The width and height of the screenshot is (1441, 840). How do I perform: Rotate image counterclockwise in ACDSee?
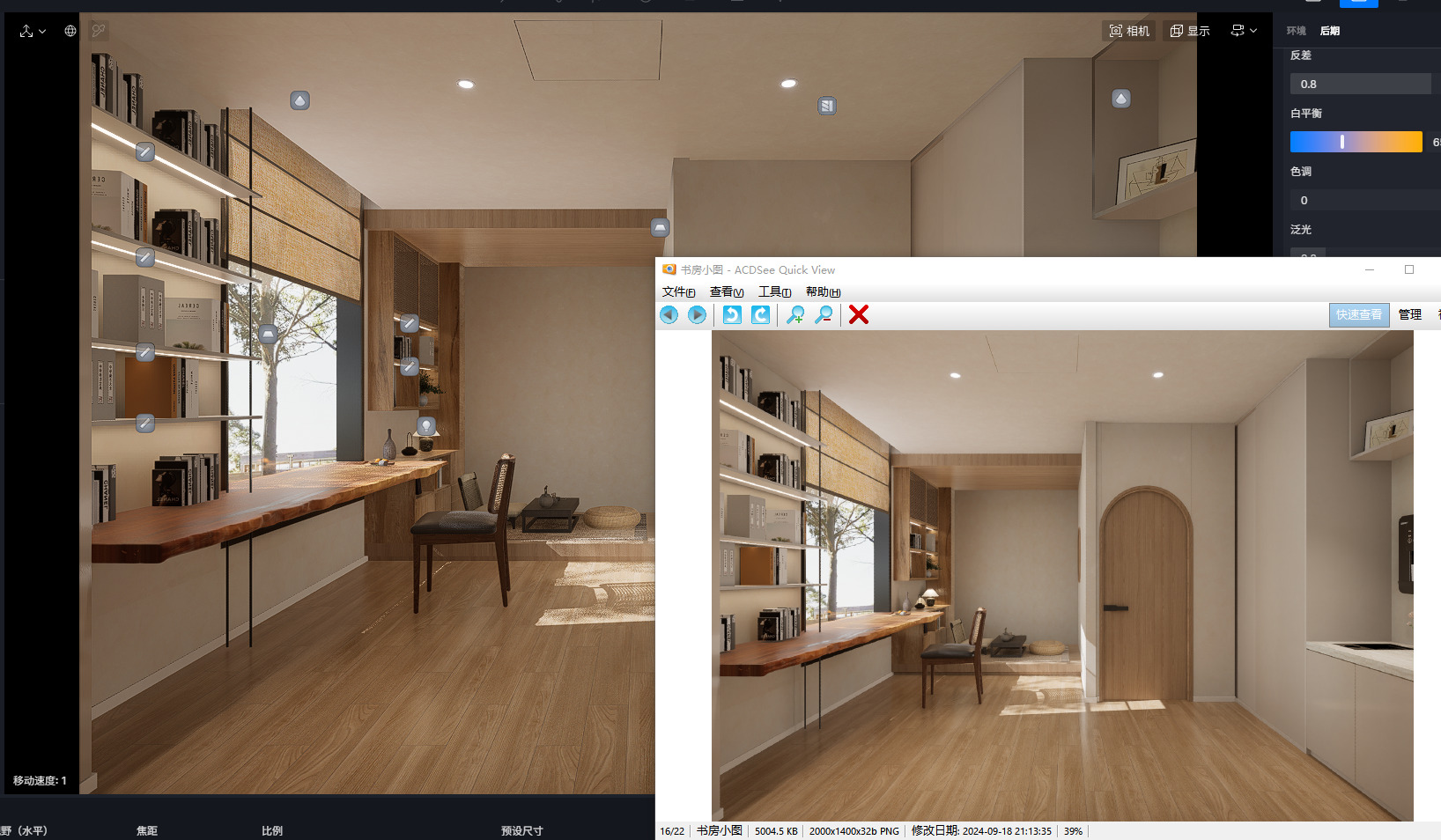tap(732, 314)
